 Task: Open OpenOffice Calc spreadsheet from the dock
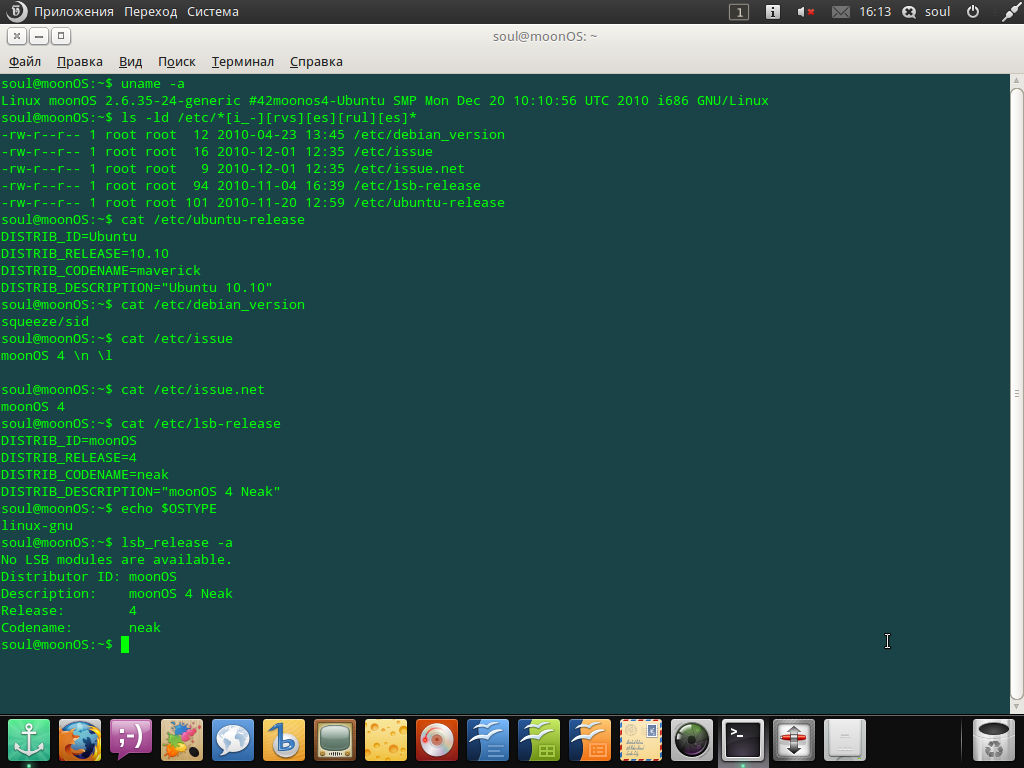(539, 740)
